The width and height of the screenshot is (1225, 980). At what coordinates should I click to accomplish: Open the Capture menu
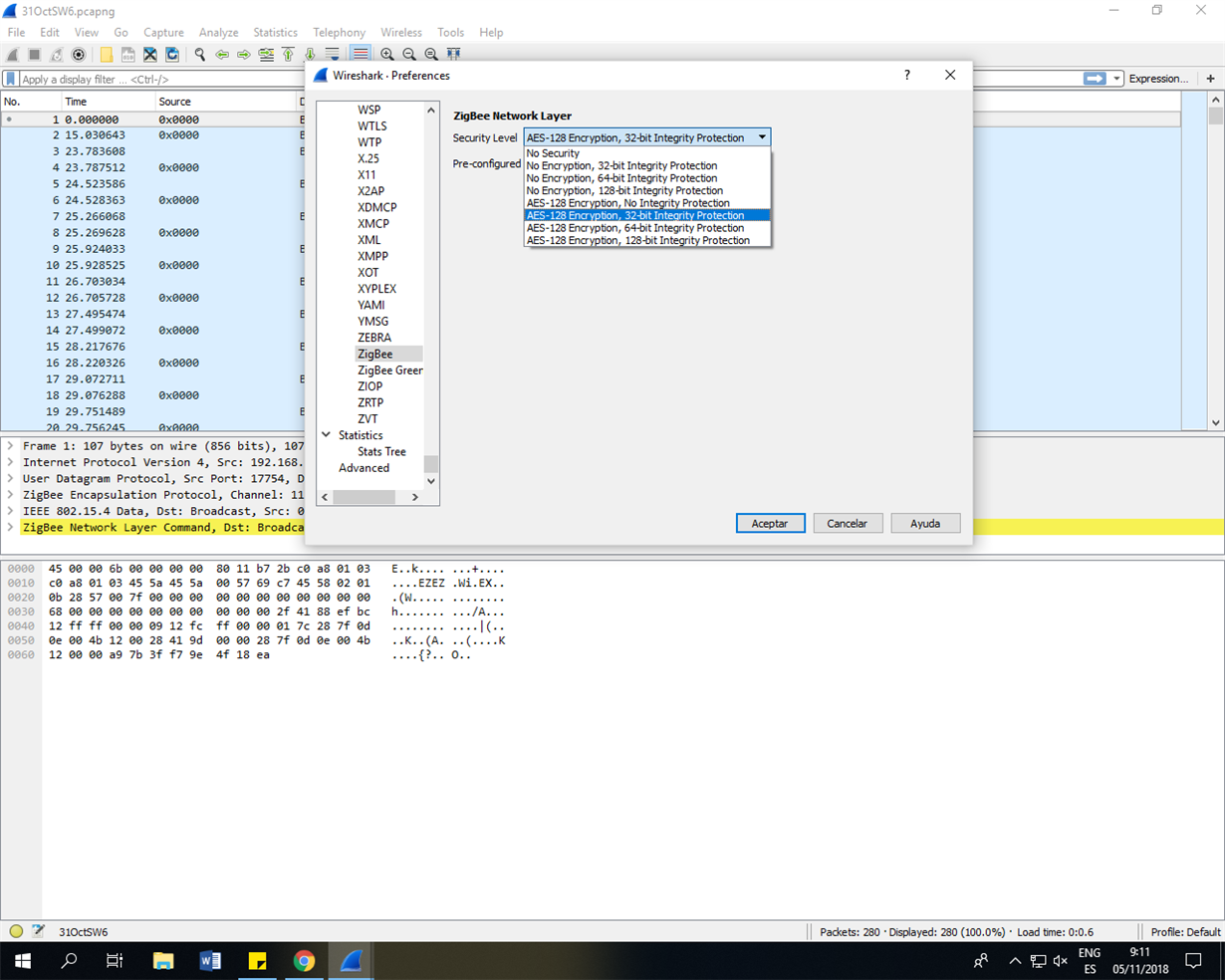point(163,32)
